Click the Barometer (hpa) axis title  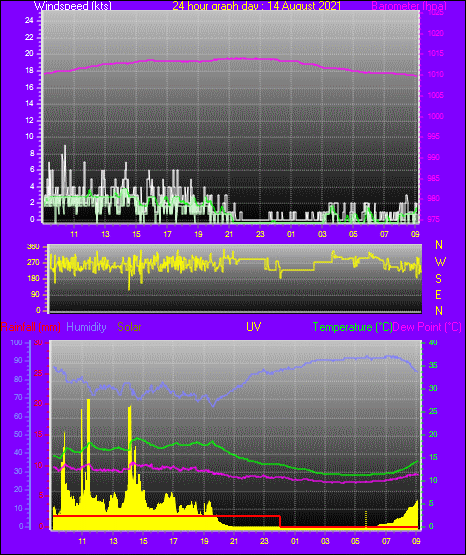click(409, 6)
